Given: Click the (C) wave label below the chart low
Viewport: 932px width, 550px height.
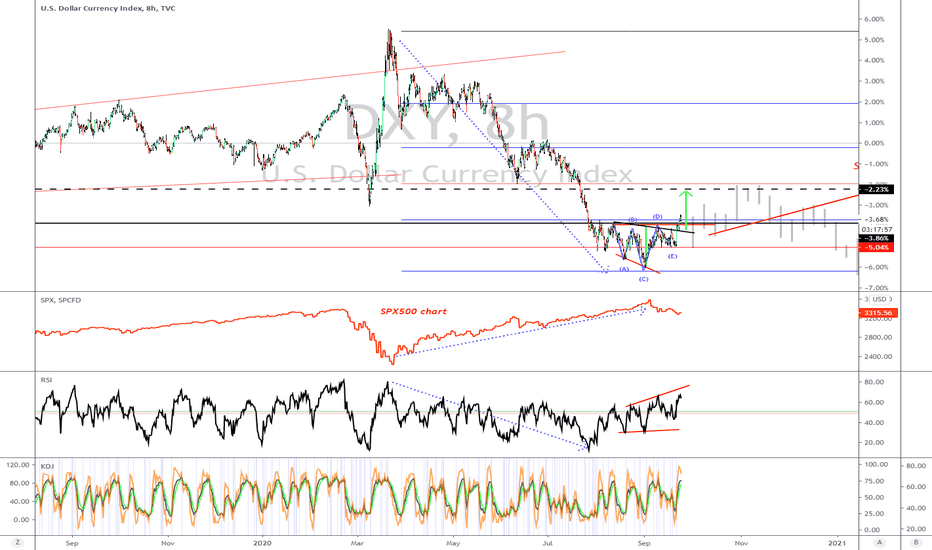Looking at the screenshot, I should point(644,279).
